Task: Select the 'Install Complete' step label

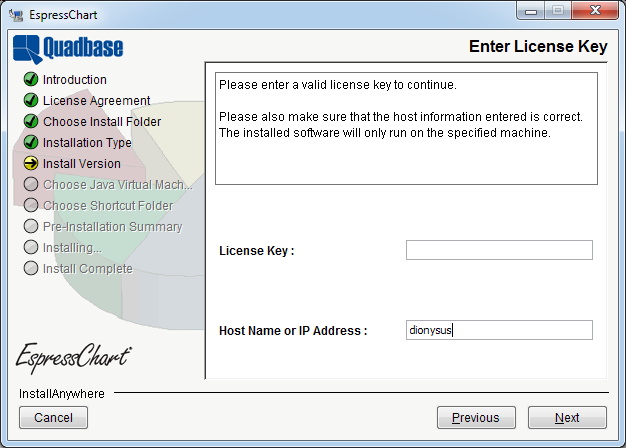Action: coord(87,269)
